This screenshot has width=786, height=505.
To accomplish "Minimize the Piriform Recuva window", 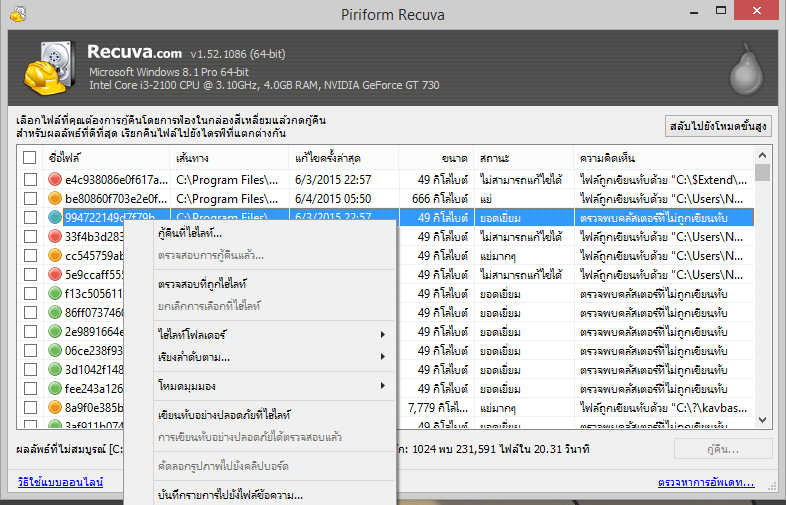I will pos(694,12).
